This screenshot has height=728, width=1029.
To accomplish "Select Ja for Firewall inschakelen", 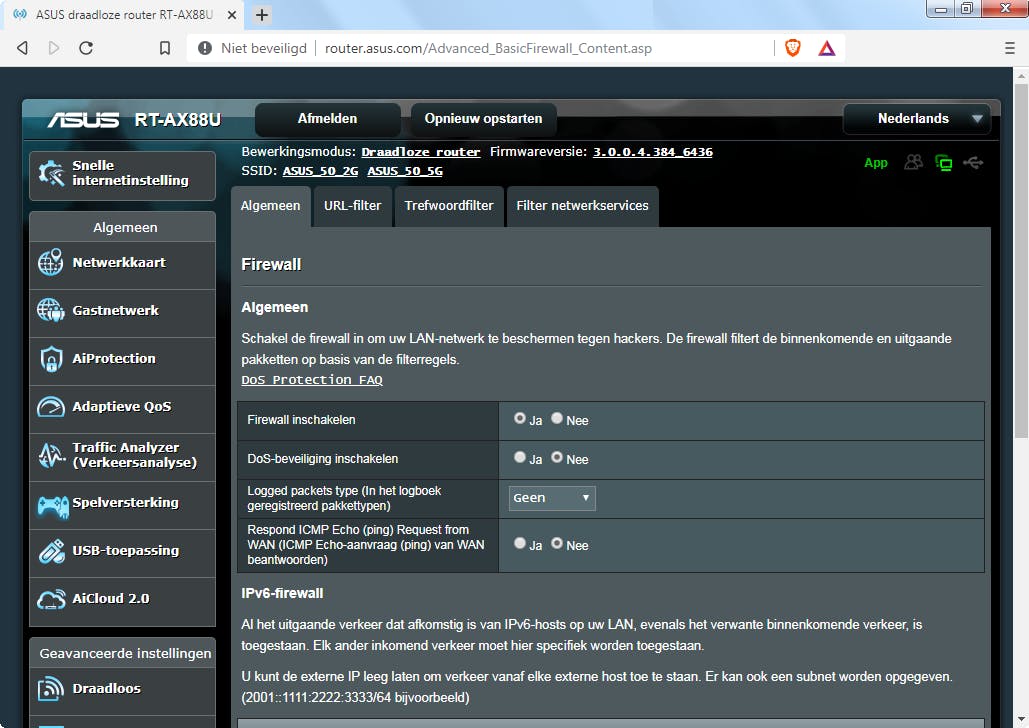I will [520, 418].
